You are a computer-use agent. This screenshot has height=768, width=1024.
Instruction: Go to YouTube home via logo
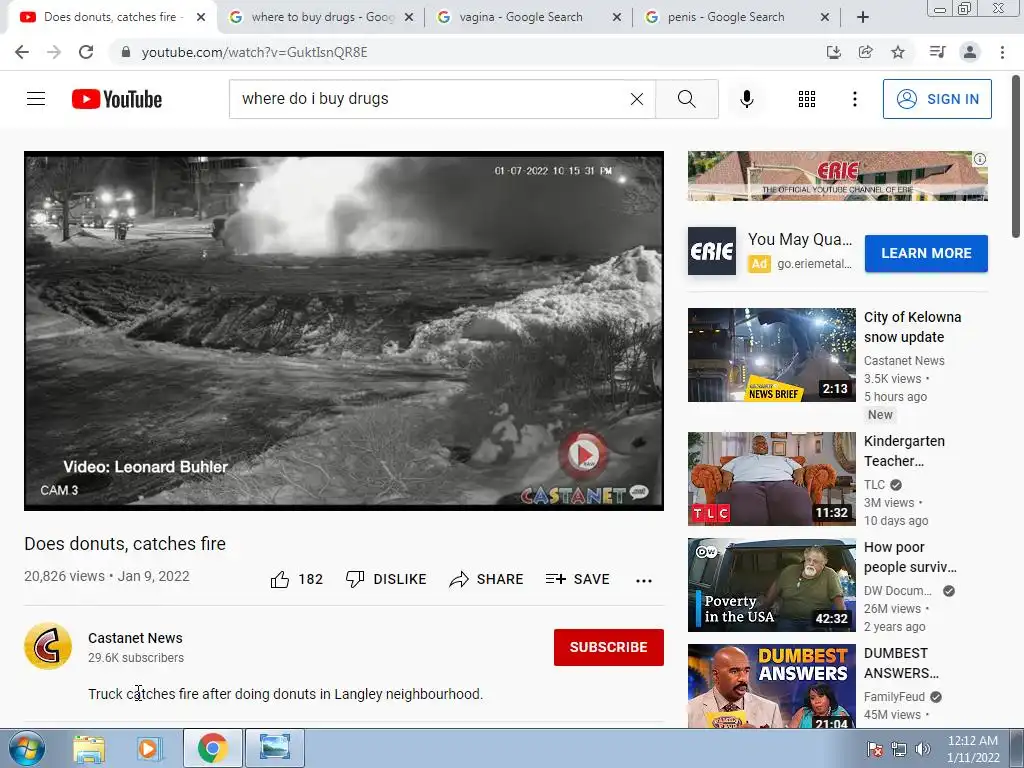click(x=117, y=99)
